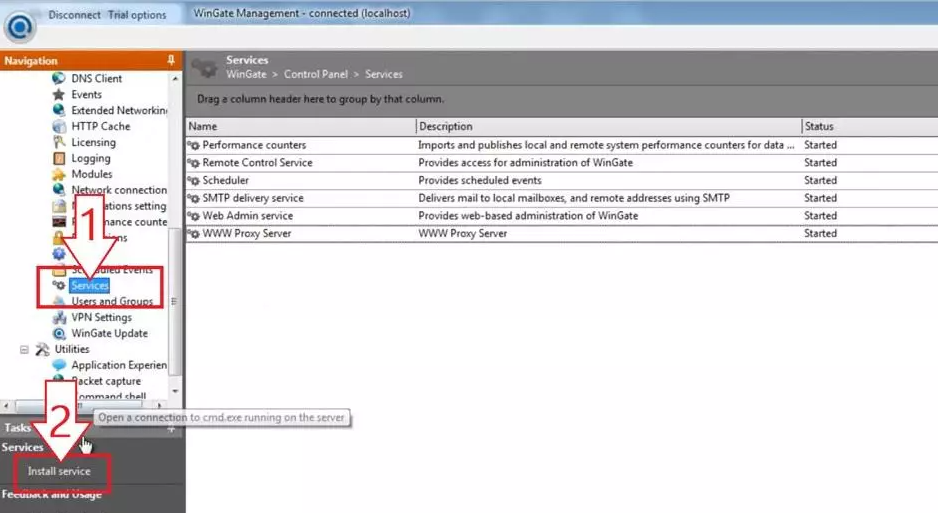This screenshot has height=513, width=939.
Task: Click the Description column header
Action: pyautogui.click(x=608, y=127)
